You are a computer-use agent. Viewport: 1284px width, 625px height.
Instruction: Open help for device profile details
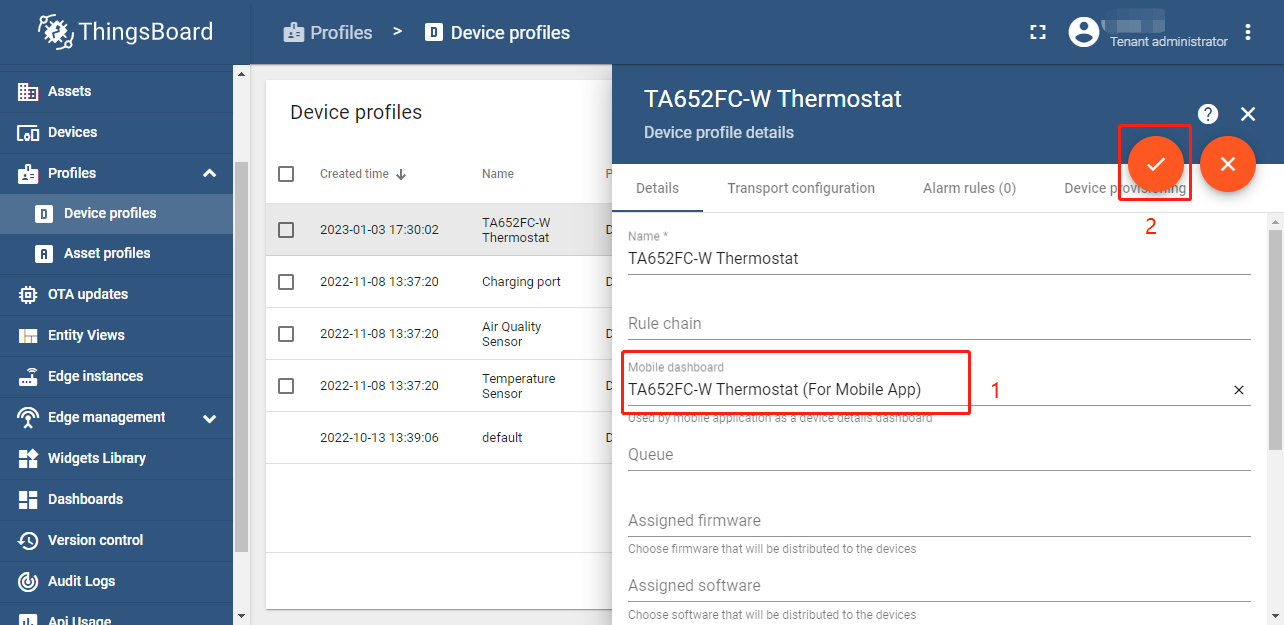[1208, 114]
